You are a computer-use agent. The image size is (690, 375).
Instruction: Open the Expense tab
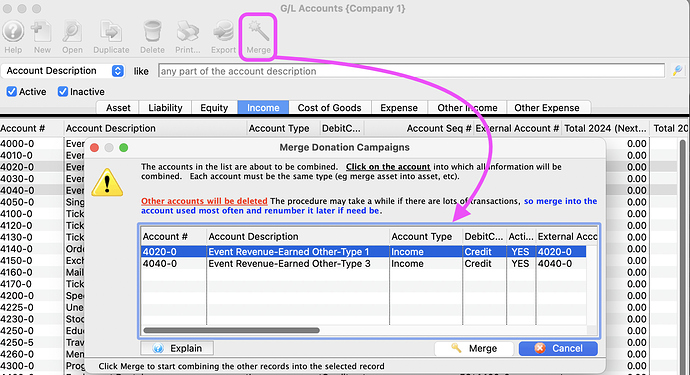coord(399,108)
